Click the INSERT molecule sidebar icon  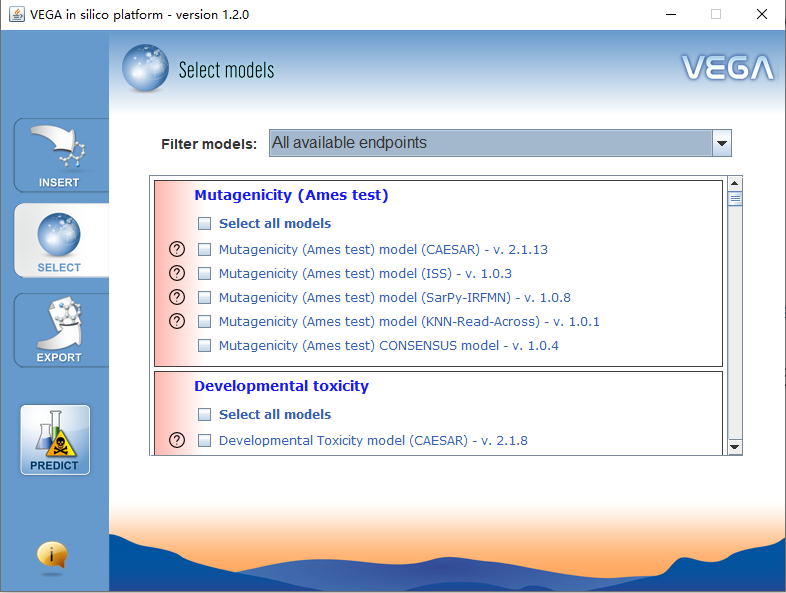[60, 155]
